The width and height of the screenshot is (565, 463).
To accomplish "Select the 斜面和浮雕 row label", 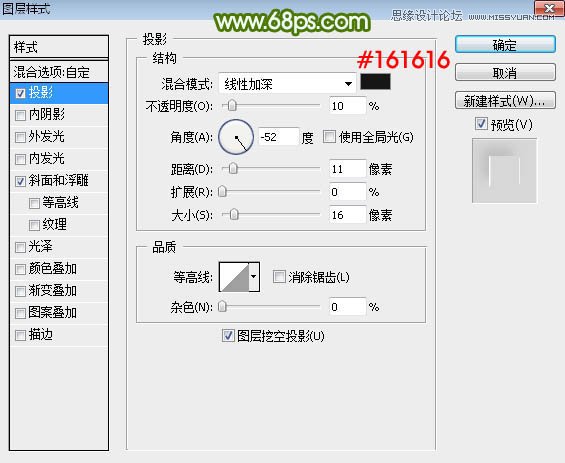I will (58, 181).
